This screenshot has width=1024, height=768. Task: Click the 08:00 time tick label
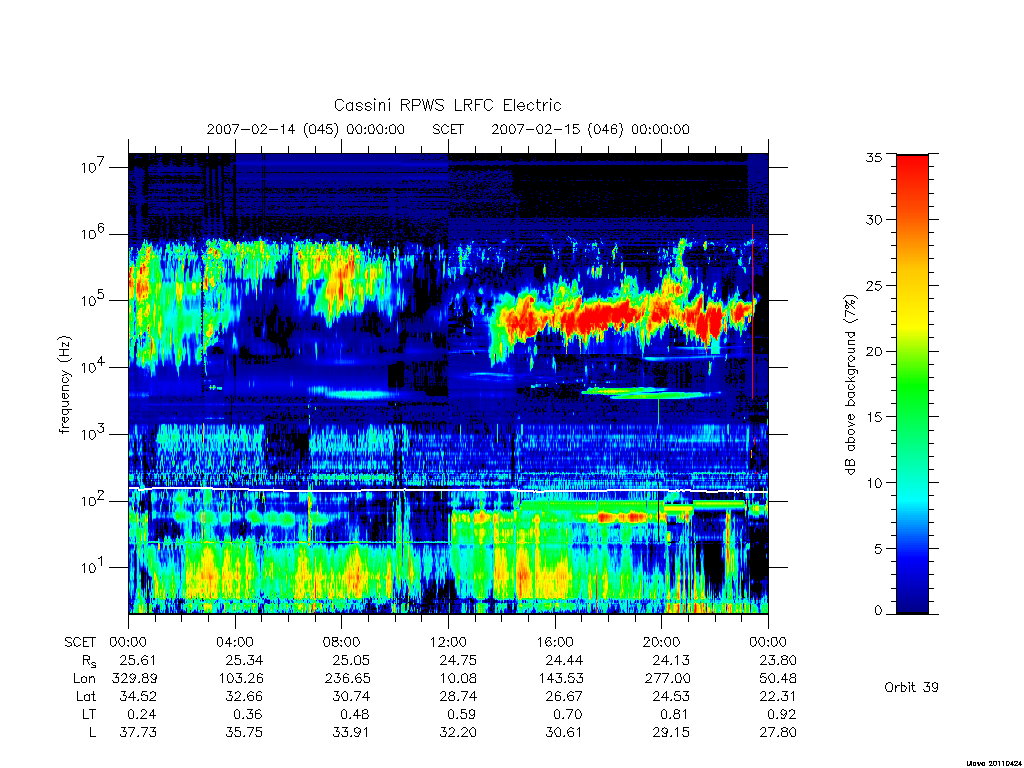click(342, 643)
